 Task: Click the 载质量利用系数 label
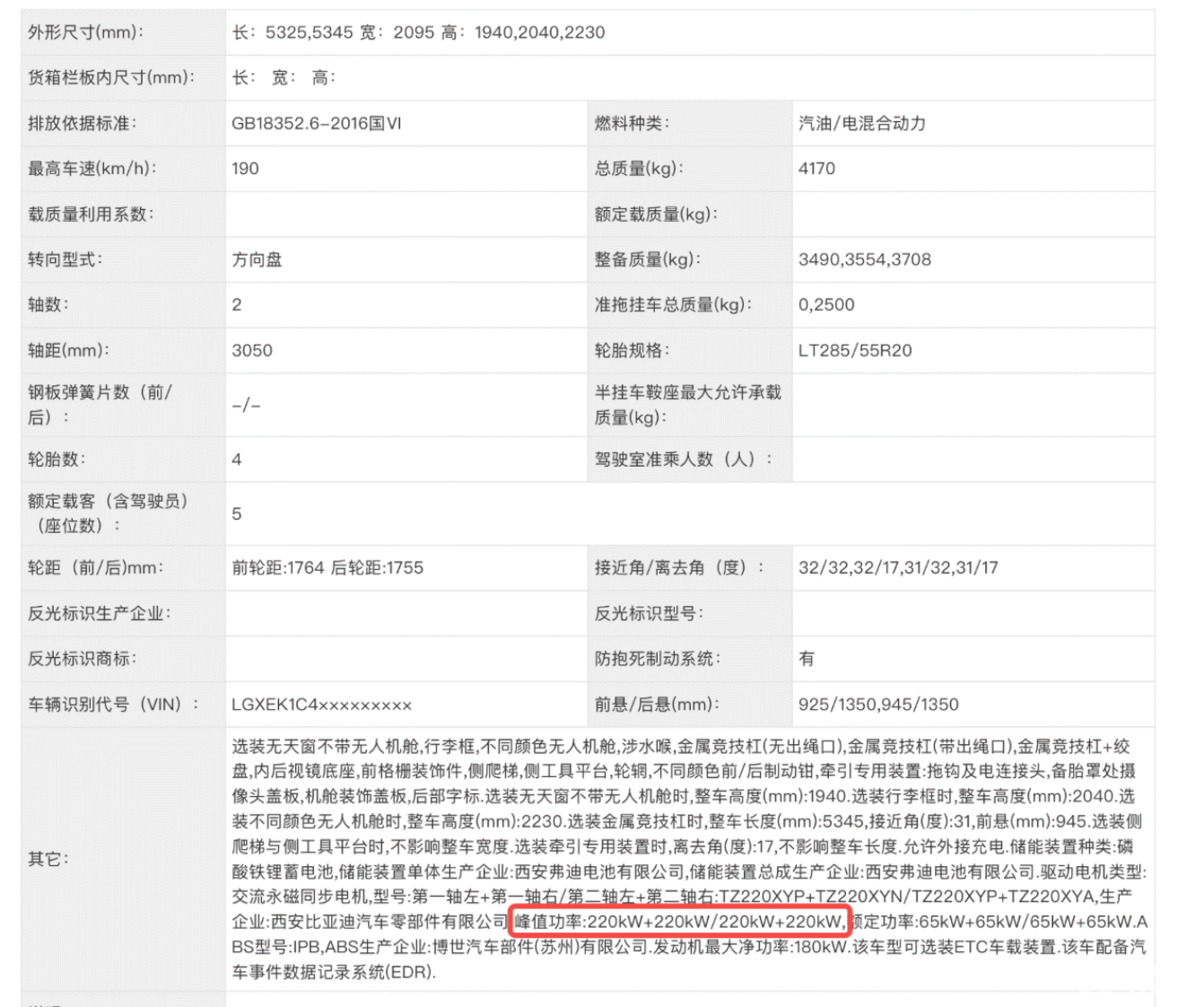point(92,214)
